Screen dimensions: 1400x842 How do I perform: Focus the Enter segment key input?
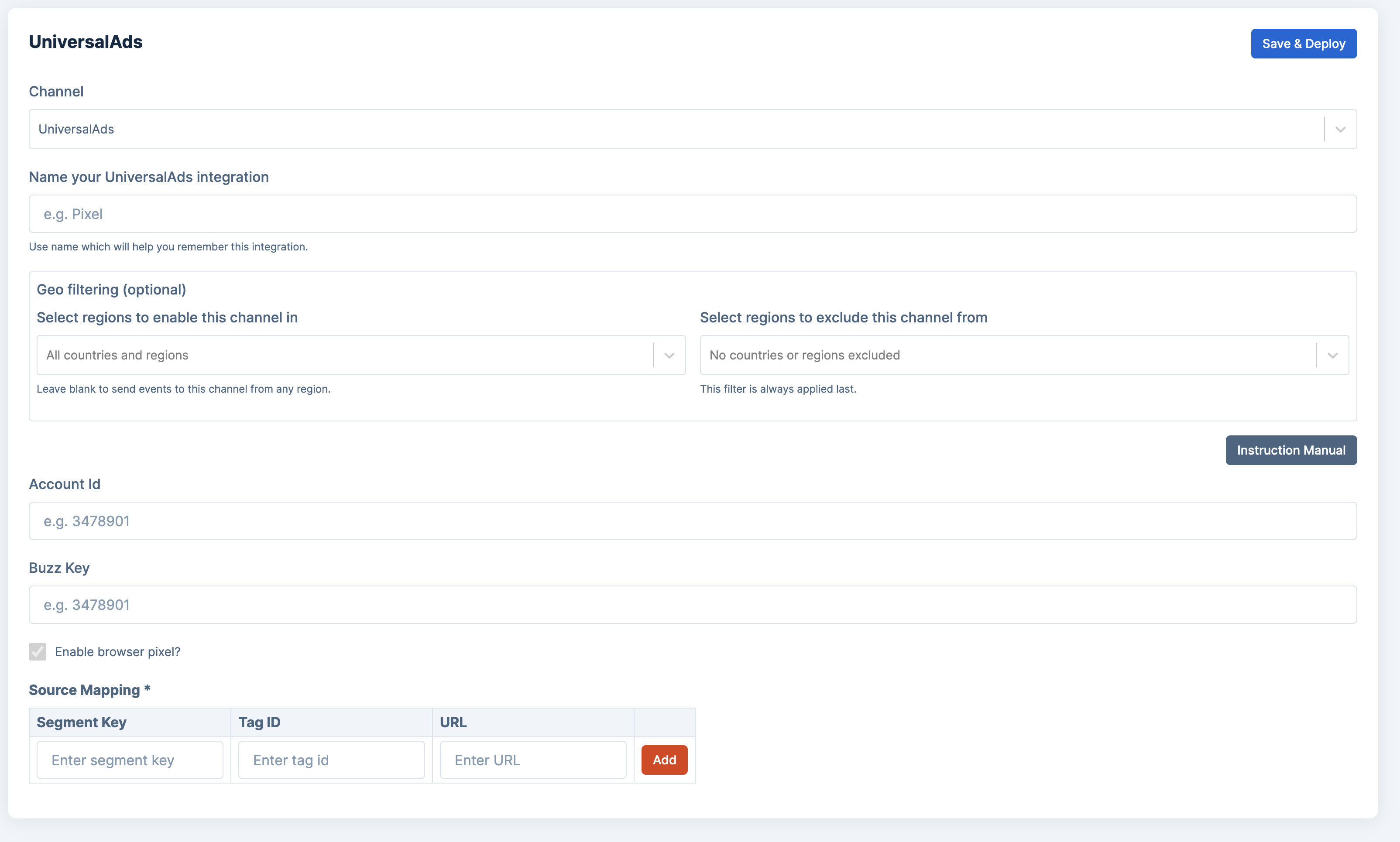tap(130, 760)
